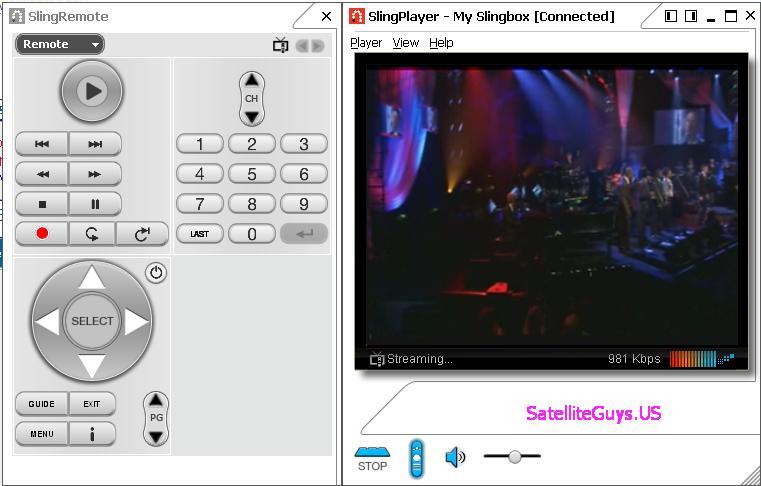Select number 0 on the keypad
Image resolution: width=761 pixels, height=486 pixels.
coord(251,234)
